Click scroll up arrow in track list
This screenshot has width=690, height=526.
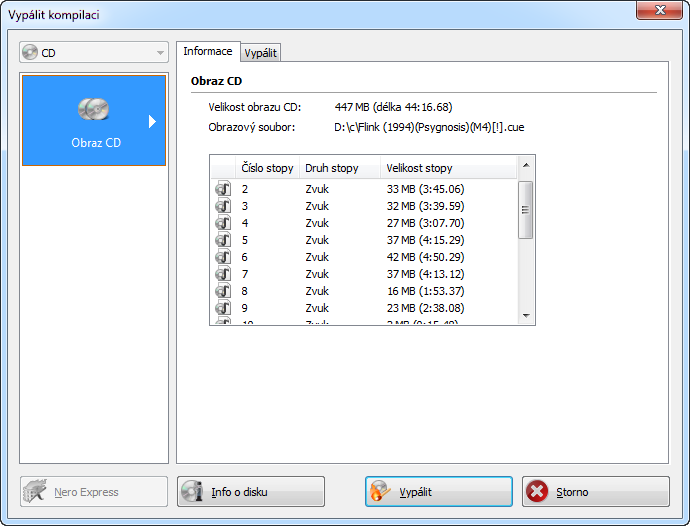527,168
